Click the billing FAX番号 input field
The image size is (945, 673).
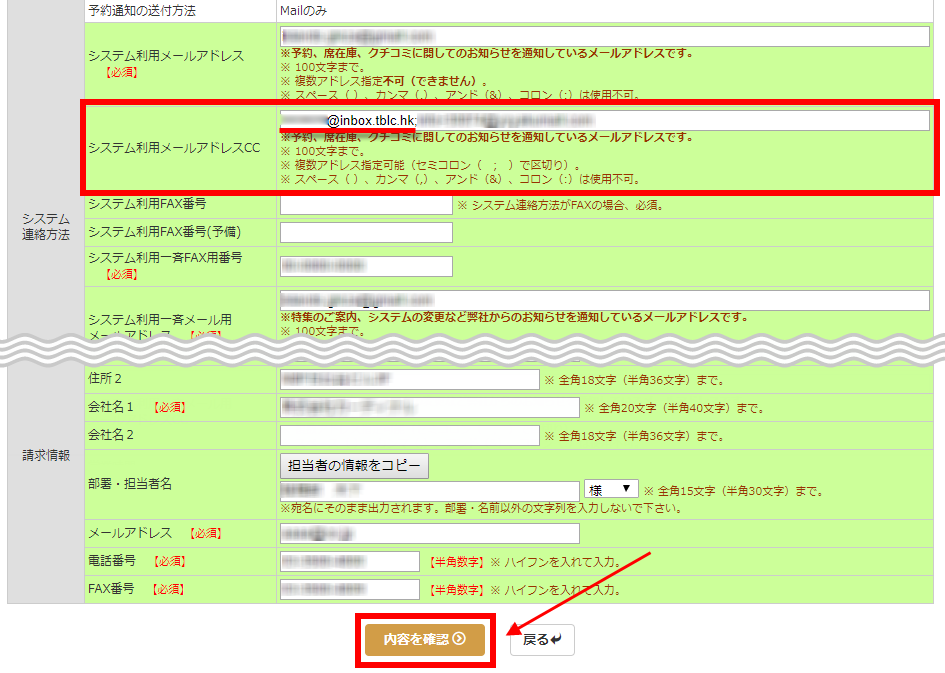tap(349, 589)
